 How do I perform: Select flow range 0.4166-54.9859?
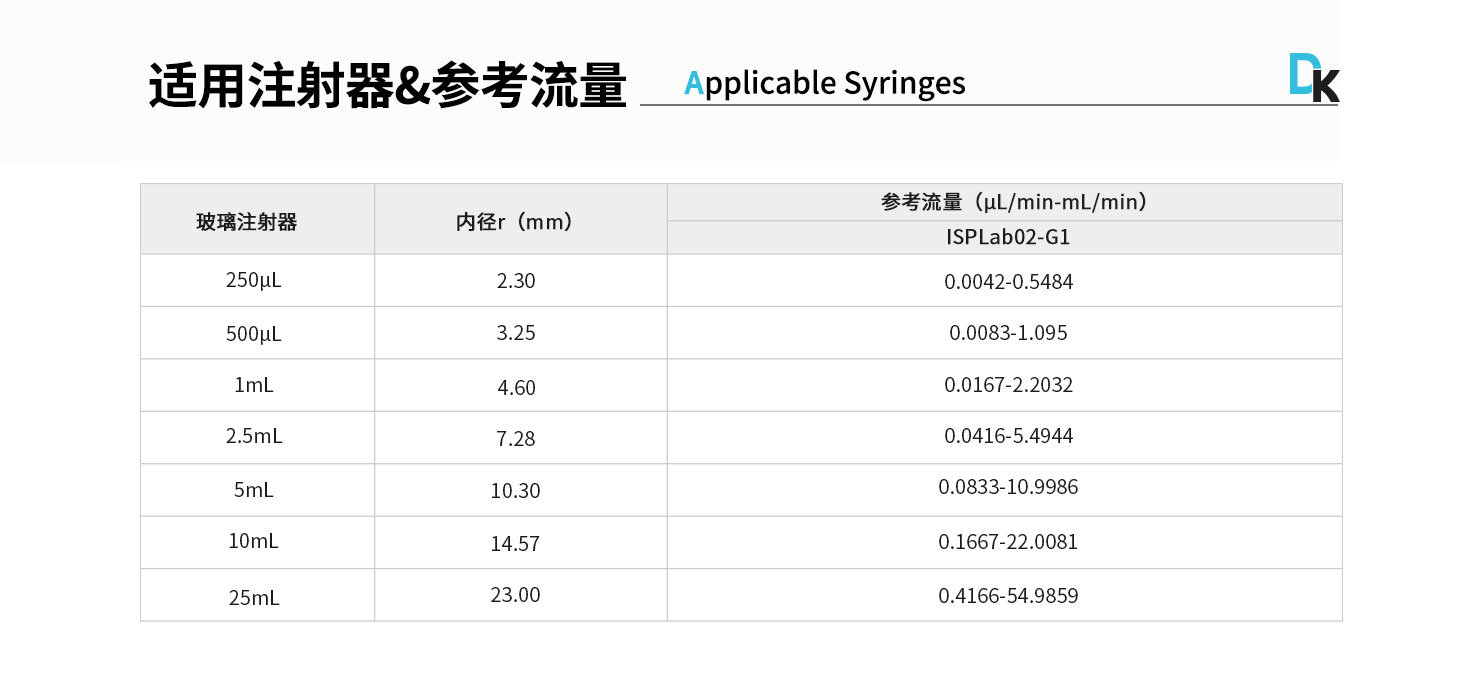point(1008,596)
